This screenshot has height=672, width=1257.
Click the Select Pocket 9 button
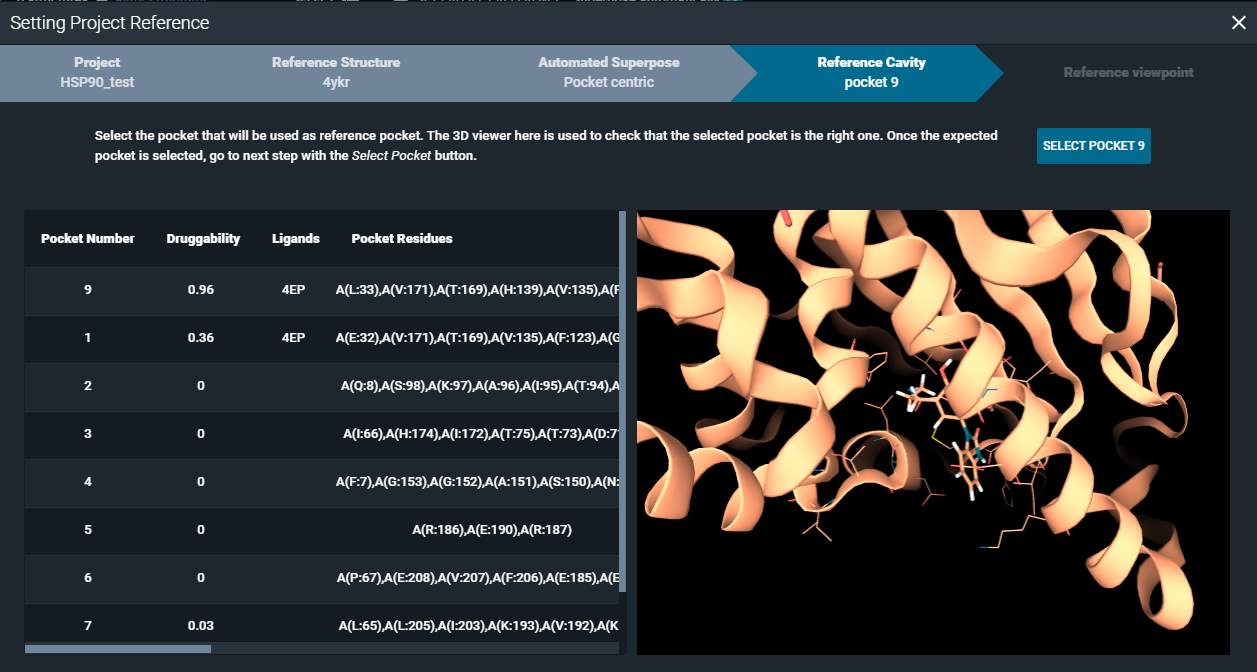click(1093, 146)
